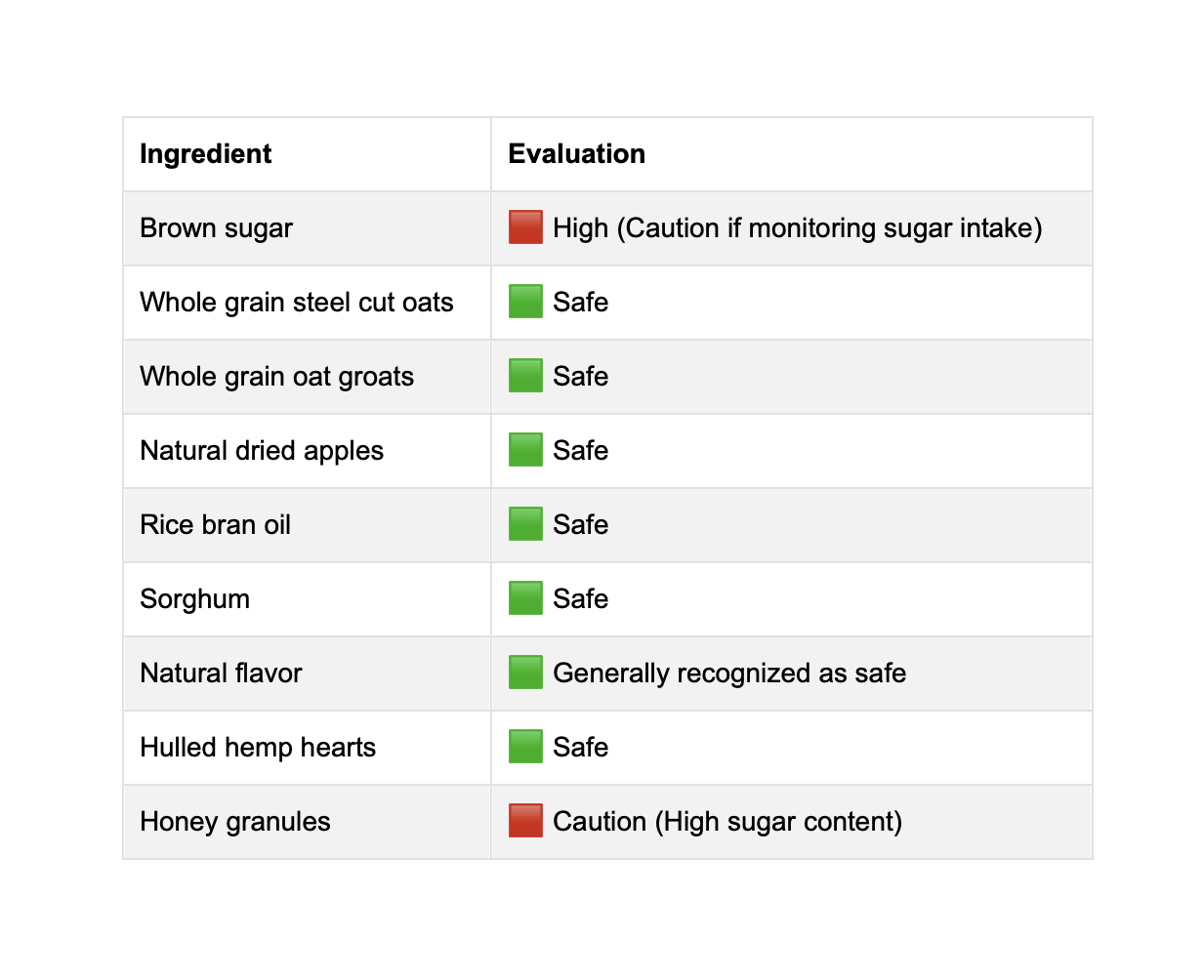Screen dimensions: 1204x980
Task: Select the Ingredient column header
Action: pyautogui.click(x=307, y=154)
